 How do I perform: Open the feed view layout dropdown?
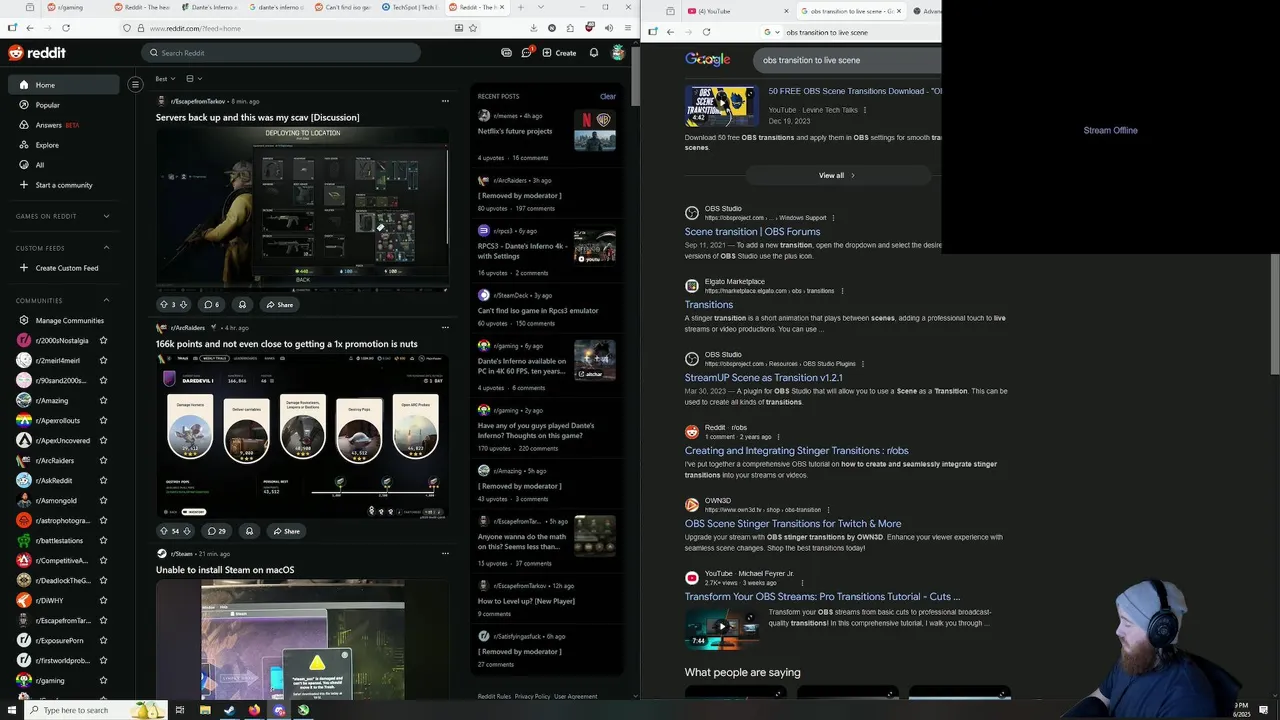click(194, 78)
